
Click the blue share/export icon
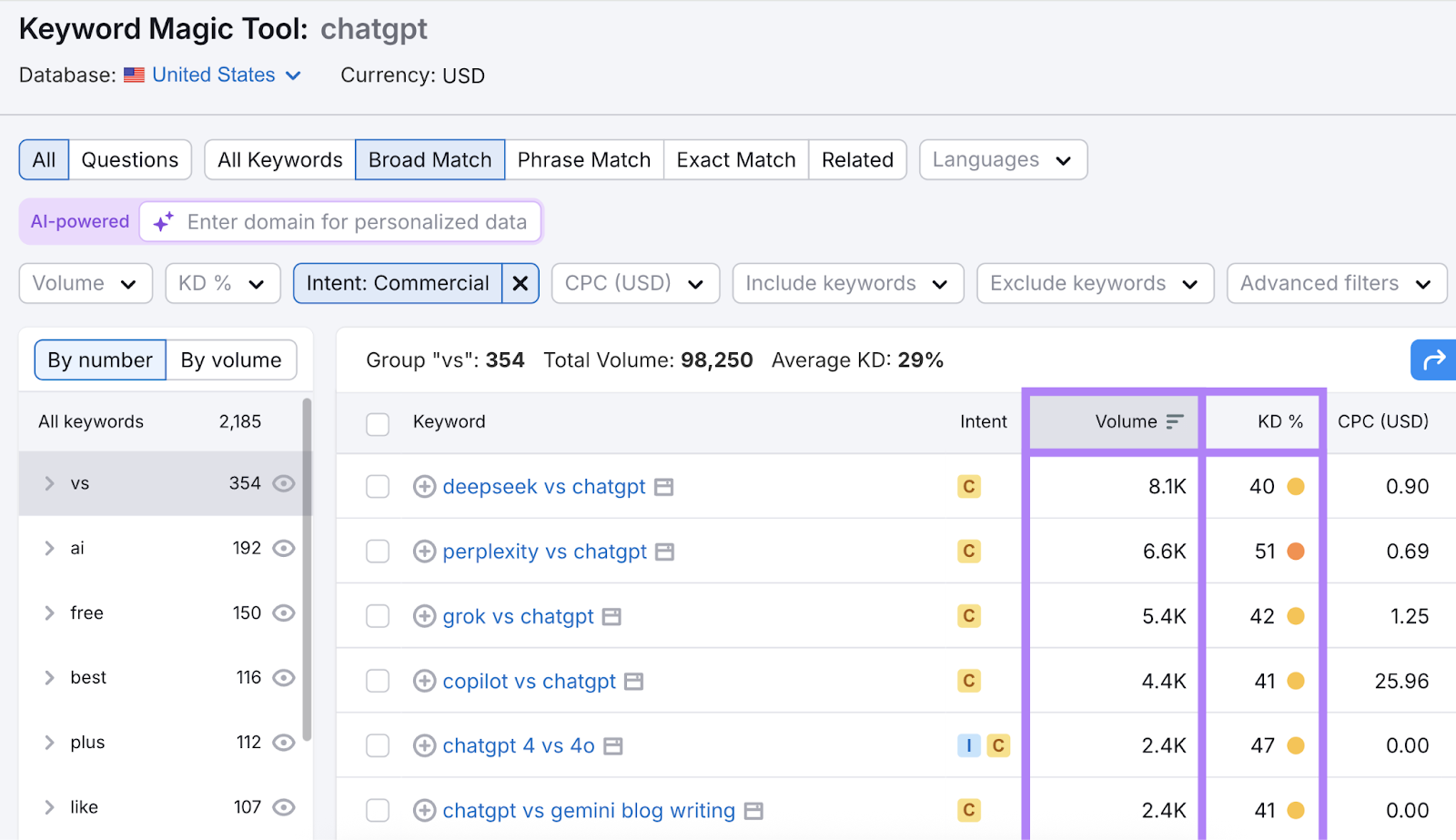click(x=1433, y=359)
